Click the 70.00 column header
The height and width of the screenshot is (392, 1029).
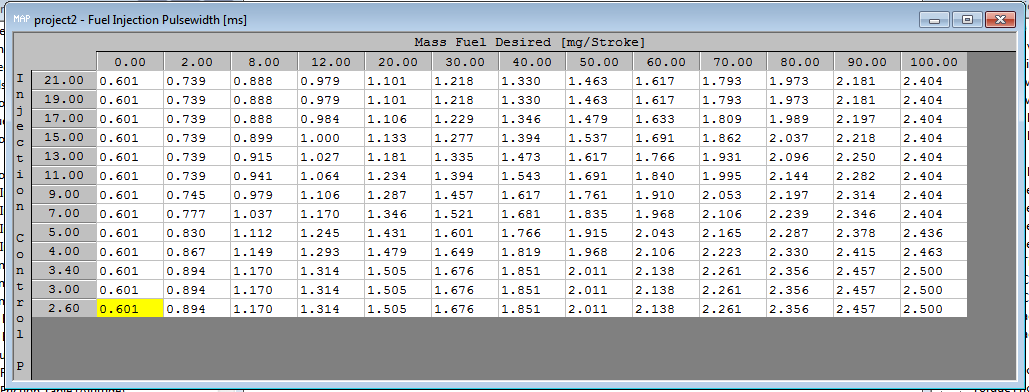(733, 62)
